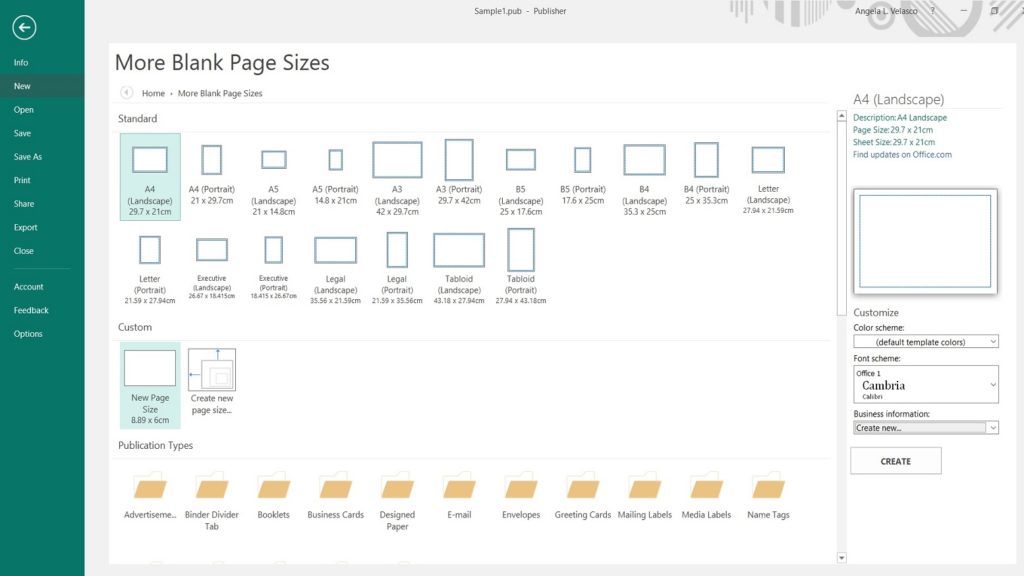The height and width of the screenshot is (576, 1024).
Task: Select the A4 Portrait page size
Action: coord(211,172)
